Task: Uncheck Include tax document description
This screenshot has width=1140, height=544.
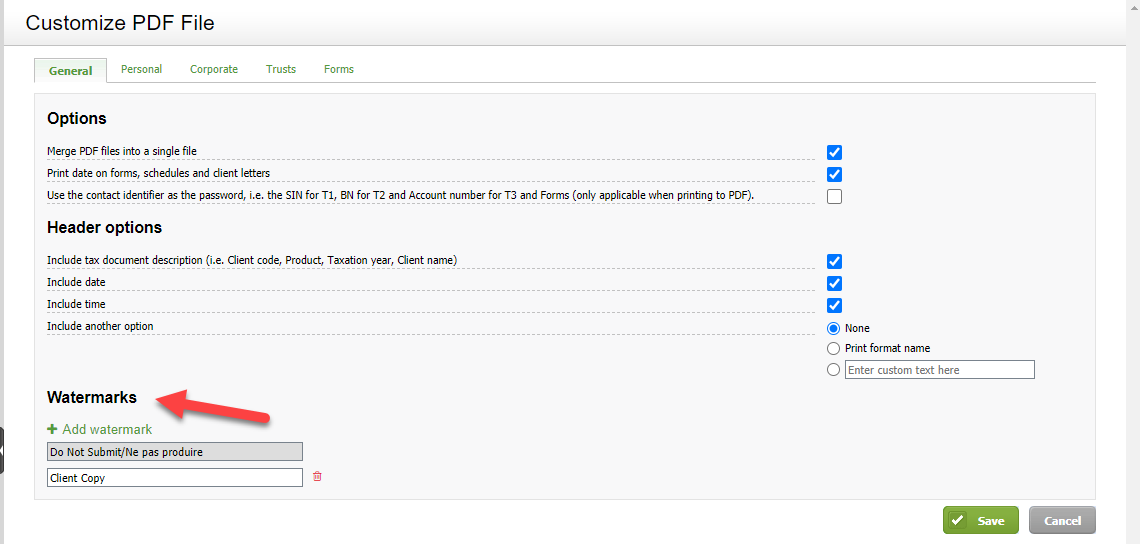Action: 835,261
